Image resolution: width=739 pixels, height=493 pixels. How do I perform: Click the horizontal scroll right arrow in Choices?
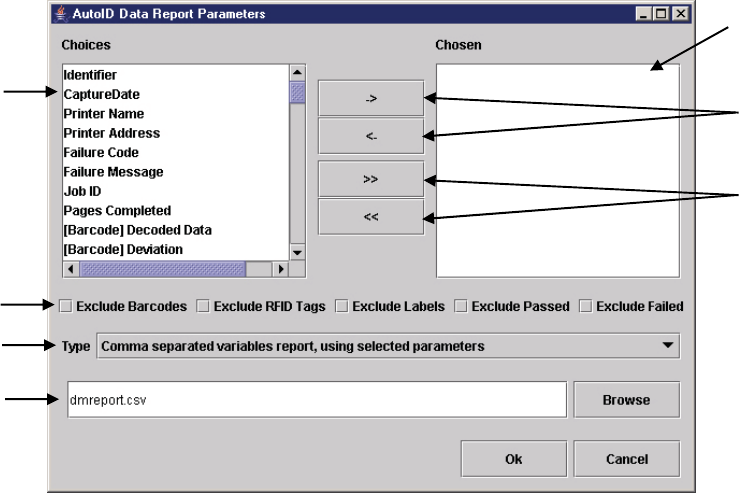[x=281, y=269]
